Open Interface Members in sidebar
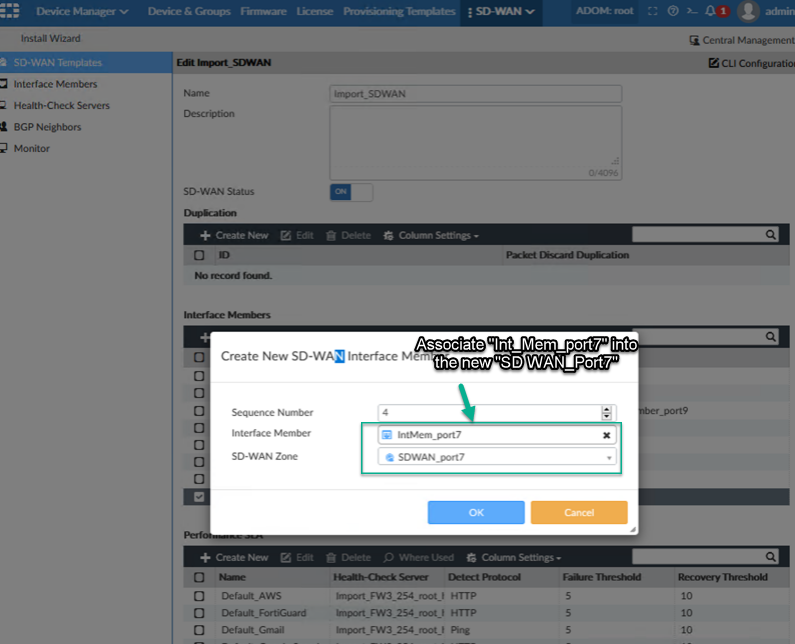795x644 pixels. tap(55, 84)
